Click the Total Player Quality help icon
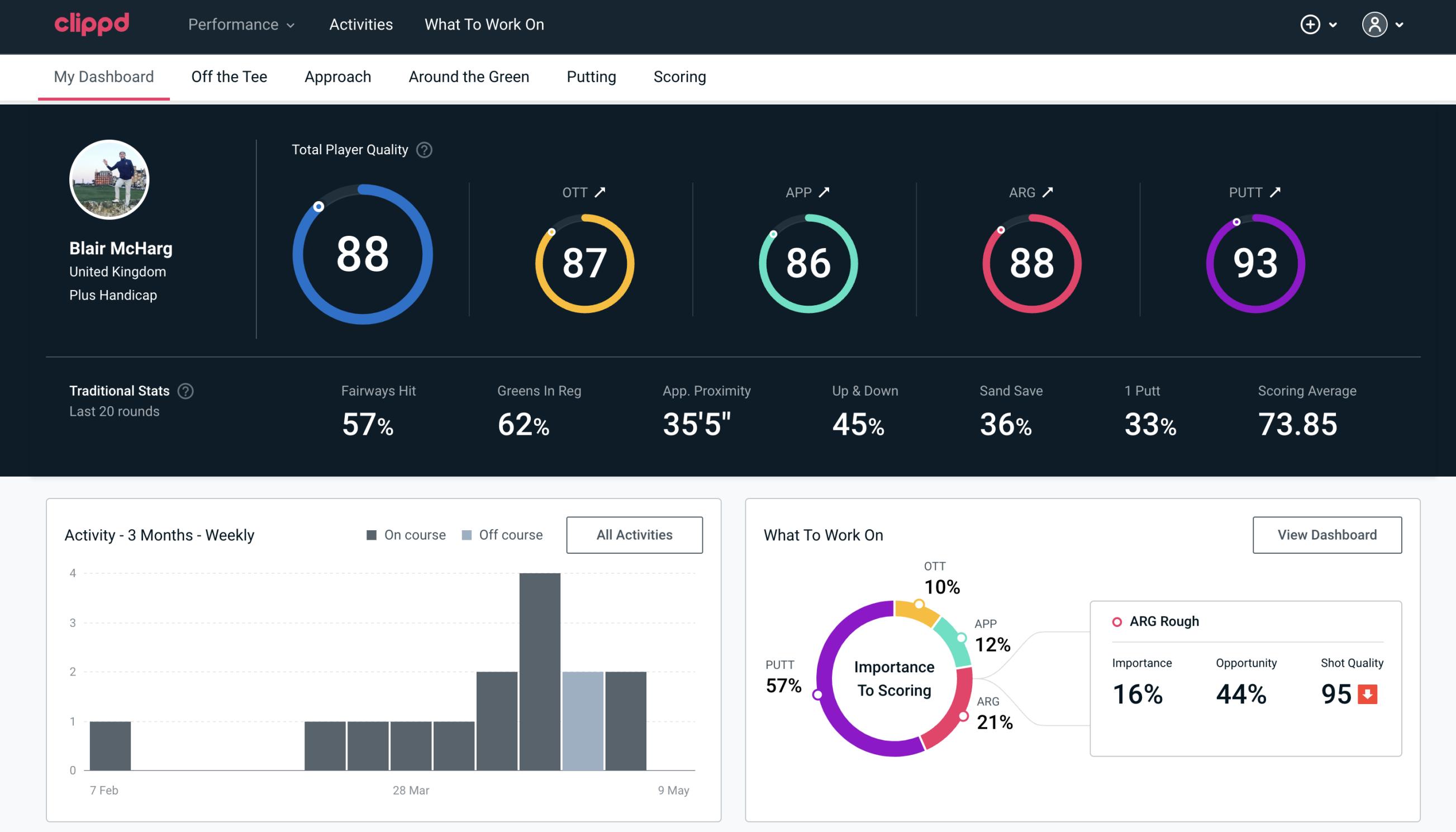Image resolution: width=1456 pixels, height=832 pixels. pyautogui.click(x=423, y=150)
